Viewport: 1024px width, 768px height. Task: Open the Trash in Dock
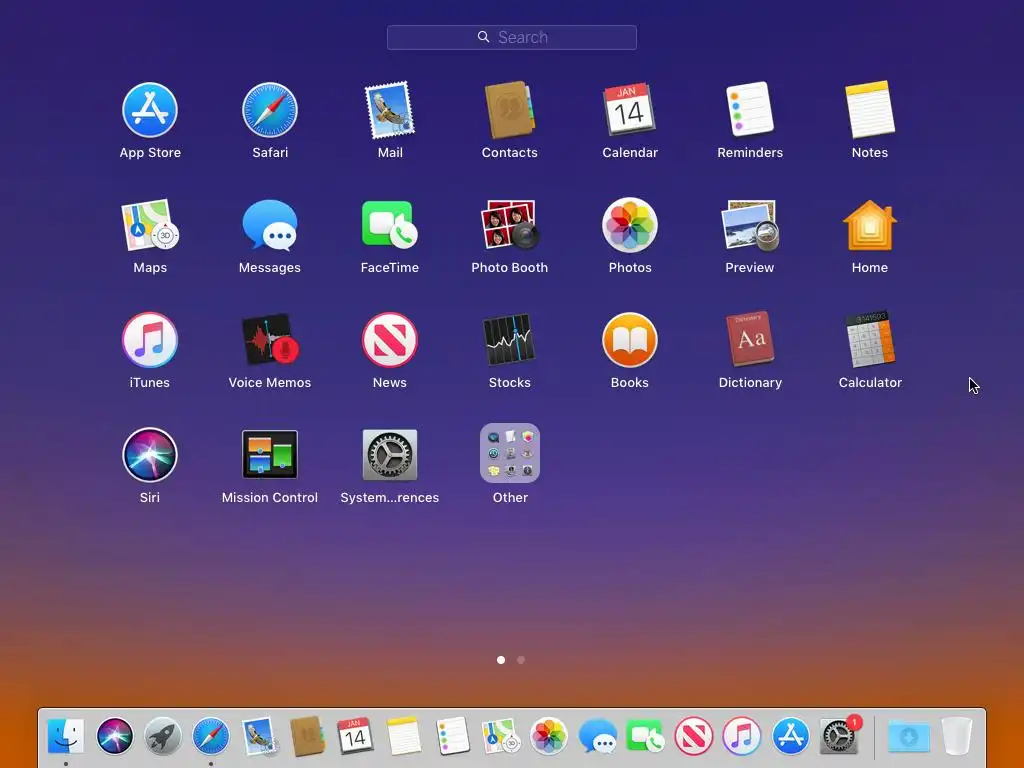pyautogui.click(x=957, y=736)
